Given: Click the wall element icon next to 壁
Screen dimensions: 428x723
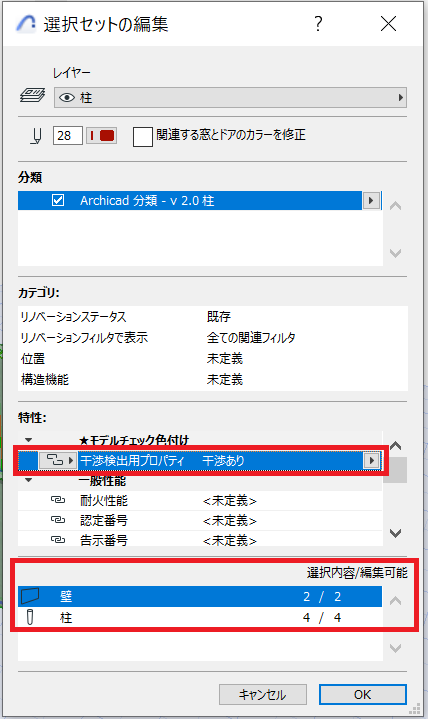Looking at the screenshot, I should coord(30,596).
